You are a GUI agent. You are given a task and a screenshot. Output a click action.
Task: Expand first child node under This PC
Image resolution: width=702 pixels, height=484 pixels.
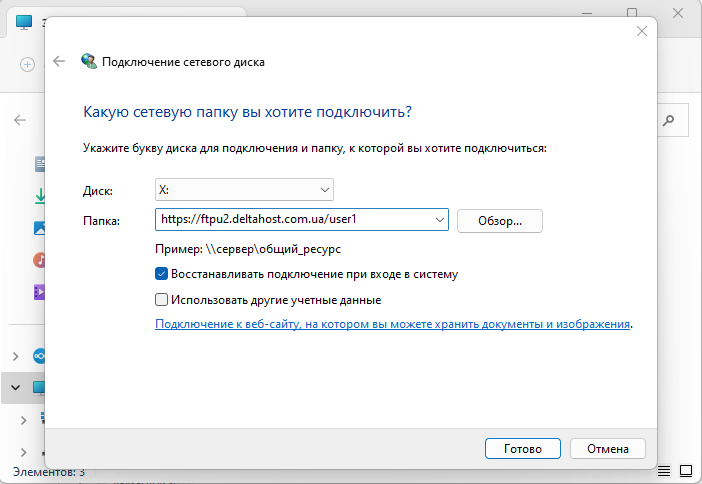point(23,420)
